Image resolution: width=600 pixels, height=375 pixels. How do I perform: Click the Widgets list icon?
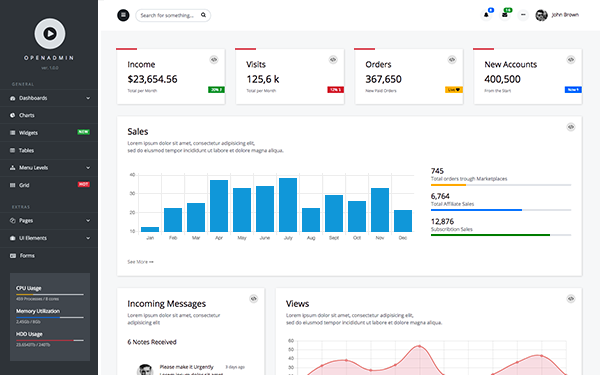coord(13,133)
